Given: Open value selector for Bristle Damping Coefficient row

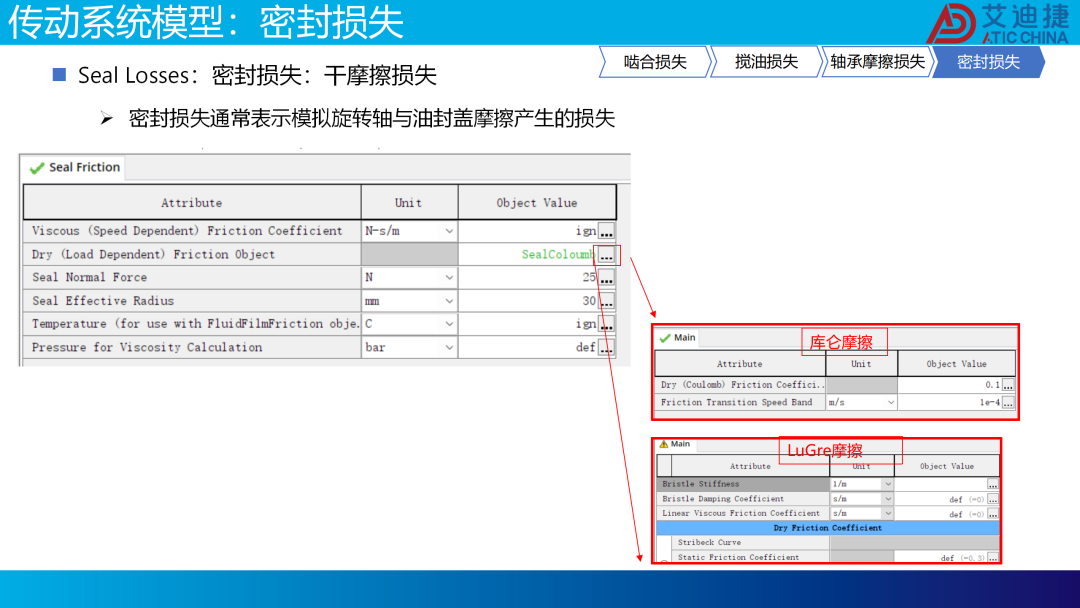Looking at the screenshot, I should click(993, 499).
